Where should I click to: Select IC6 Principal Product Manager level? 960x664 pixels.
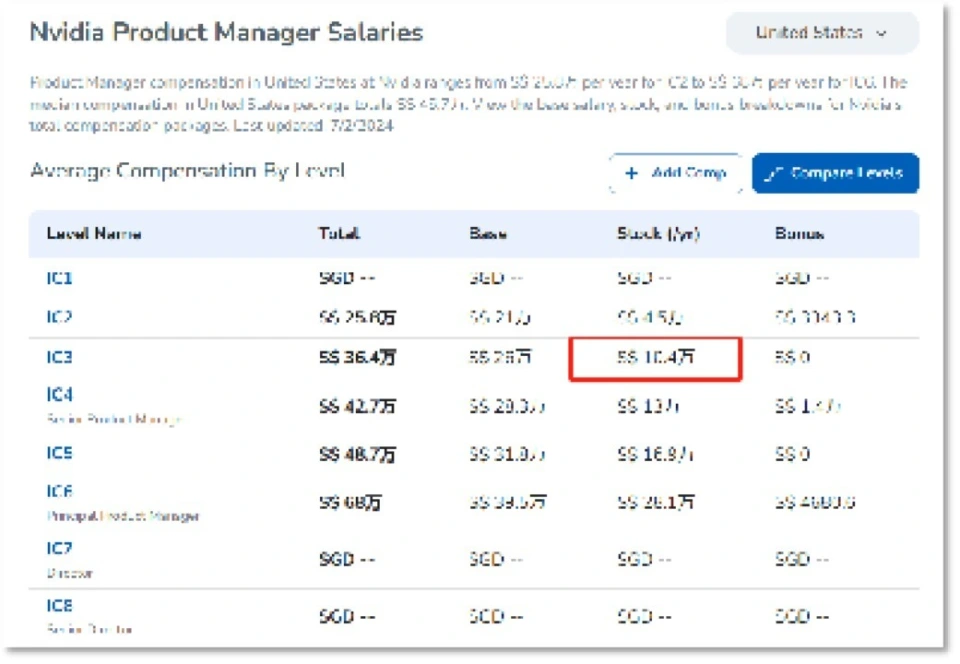tap(60, 492)
